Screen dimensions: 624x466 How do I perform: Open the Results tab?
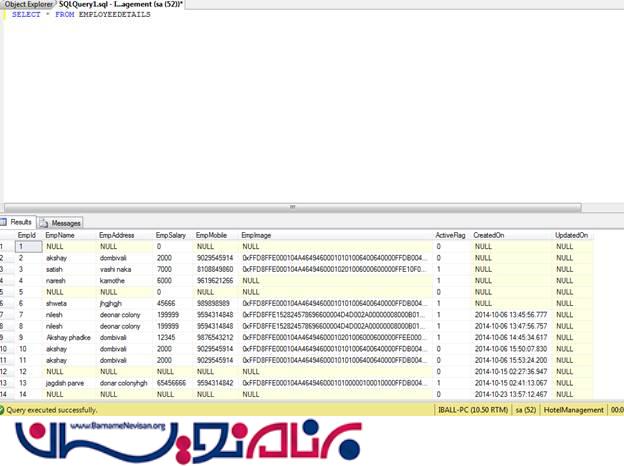point(20,223)
